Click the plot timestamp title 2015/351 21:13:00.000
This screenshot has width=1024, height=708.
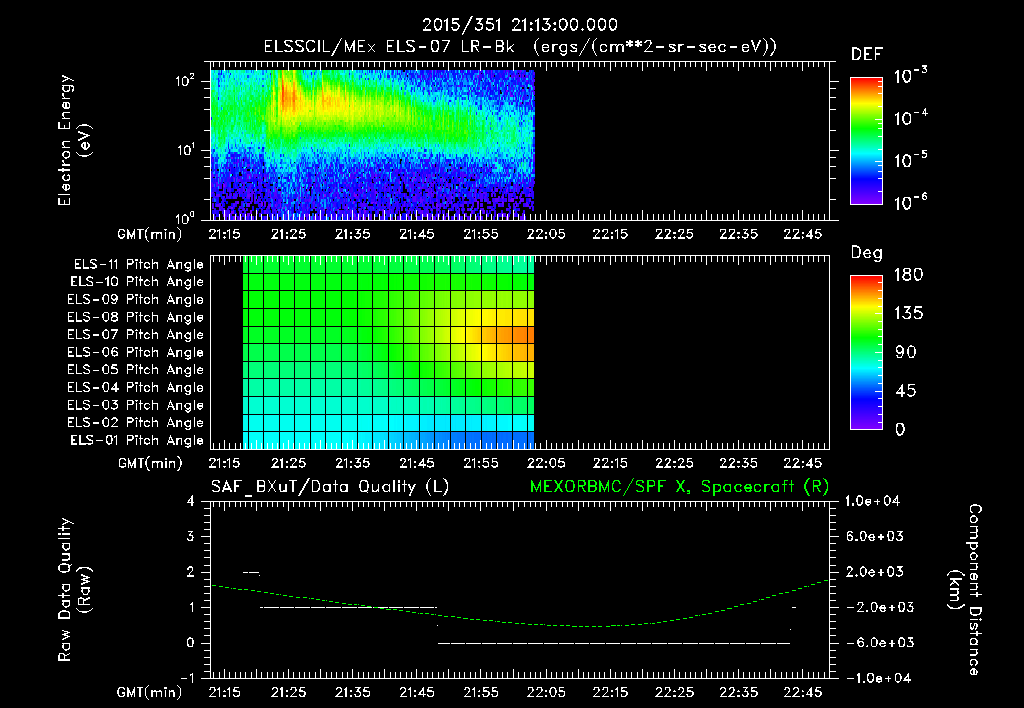pos(520,25)
